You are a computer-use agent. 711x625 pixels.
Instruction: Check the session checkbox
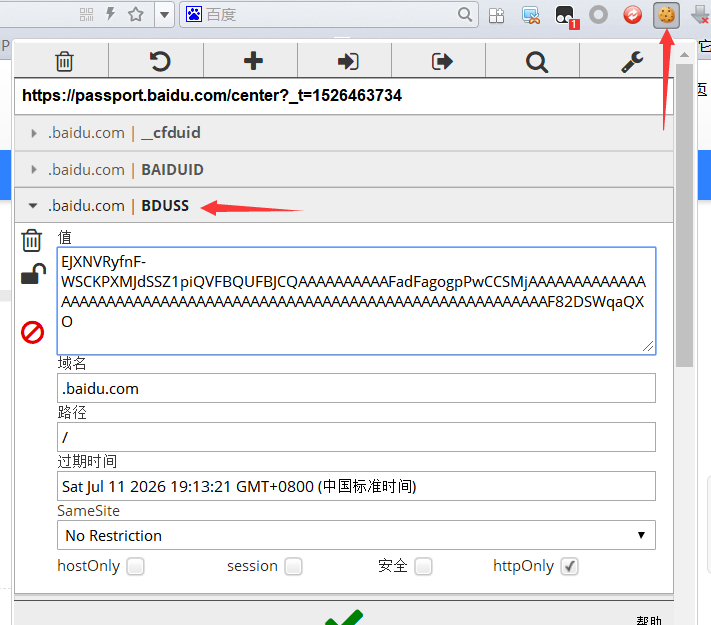click(x=293, y=567)
